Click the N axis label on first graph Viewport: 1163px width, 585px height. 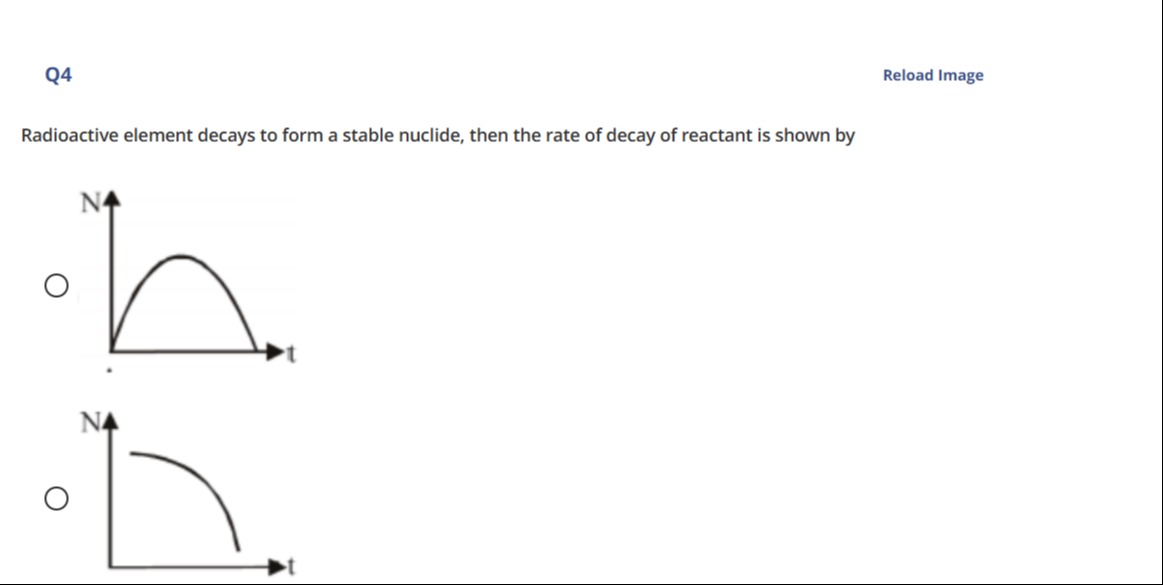click(90, 202)
